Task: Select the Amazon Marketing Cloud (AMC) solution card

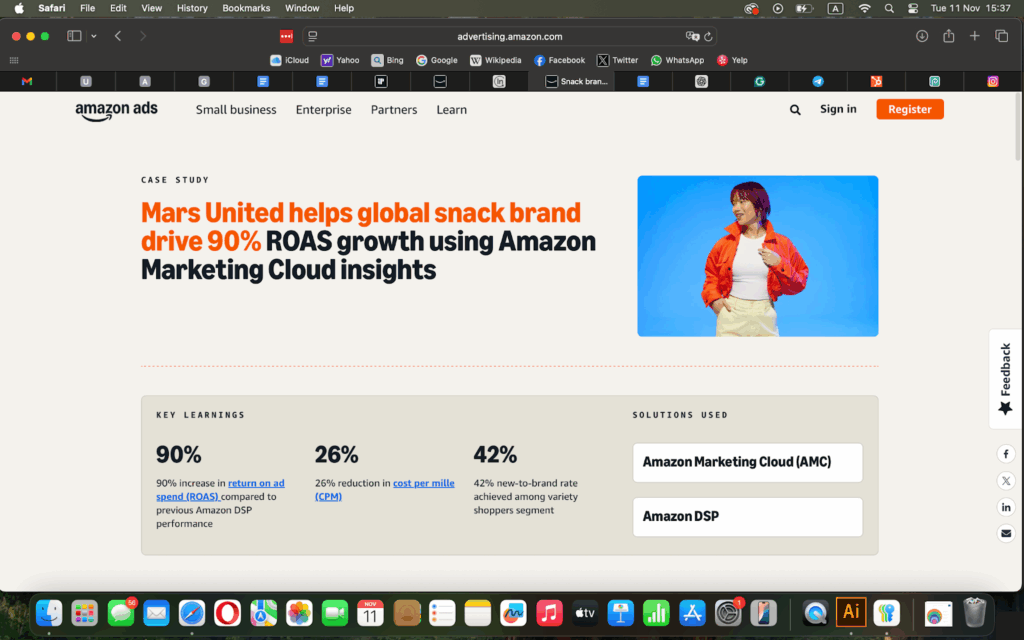Action: (x=747, y=463)
